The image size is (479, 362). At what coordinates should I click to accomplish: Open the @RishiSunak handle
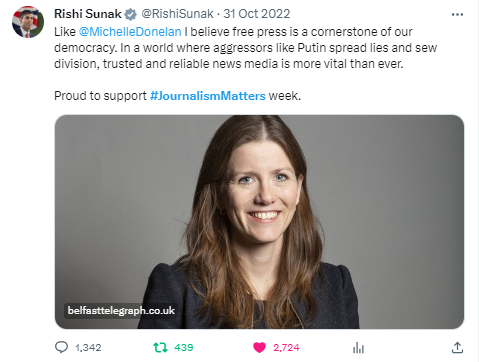(177, 14)
